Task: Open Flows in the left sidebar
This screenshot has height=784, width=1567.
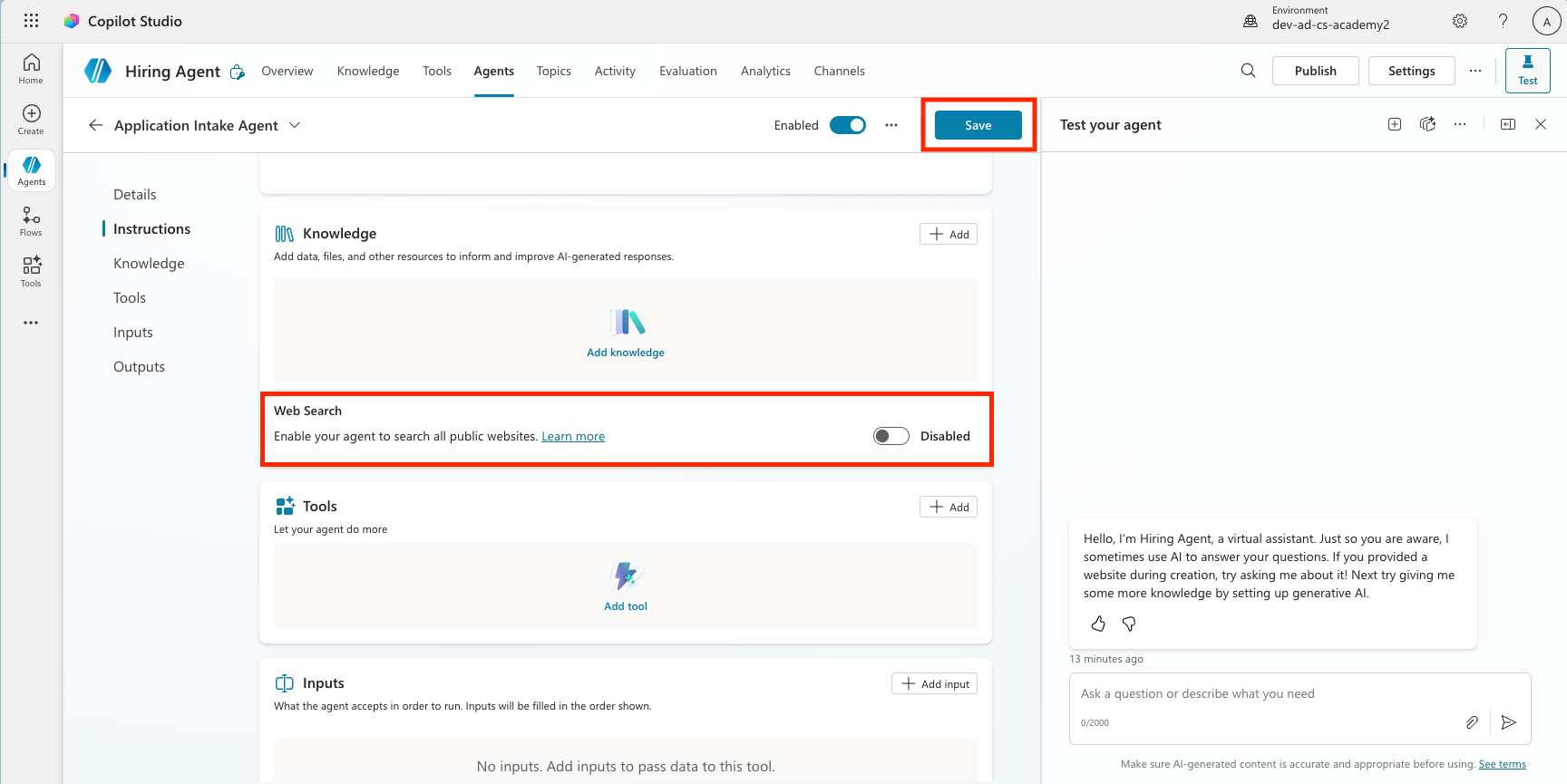Action: [31, 221]
